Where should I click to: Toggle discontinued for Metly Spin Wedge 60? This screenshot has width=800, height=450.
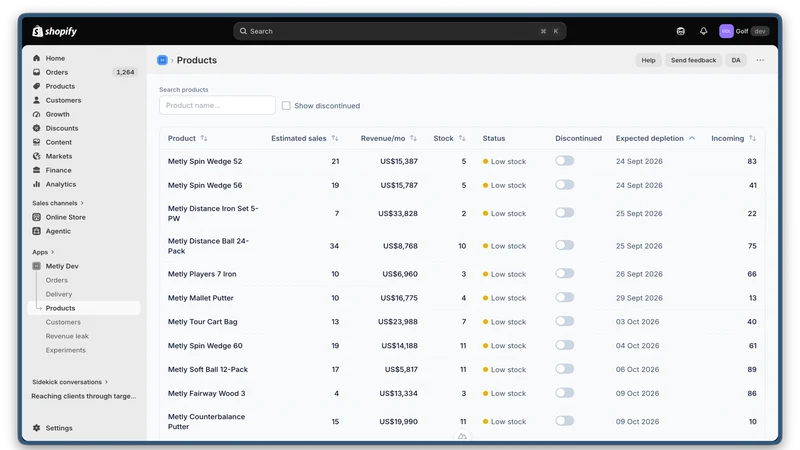pos(565,345)
